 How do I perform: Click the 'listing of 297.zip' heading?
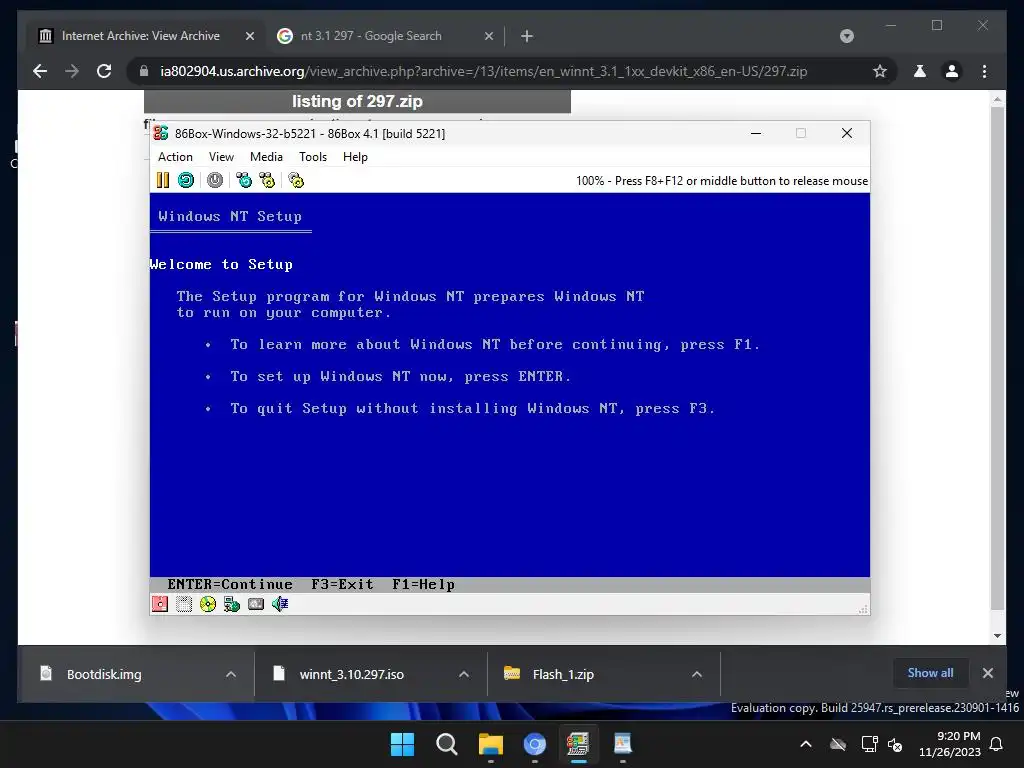pos(357,101)
